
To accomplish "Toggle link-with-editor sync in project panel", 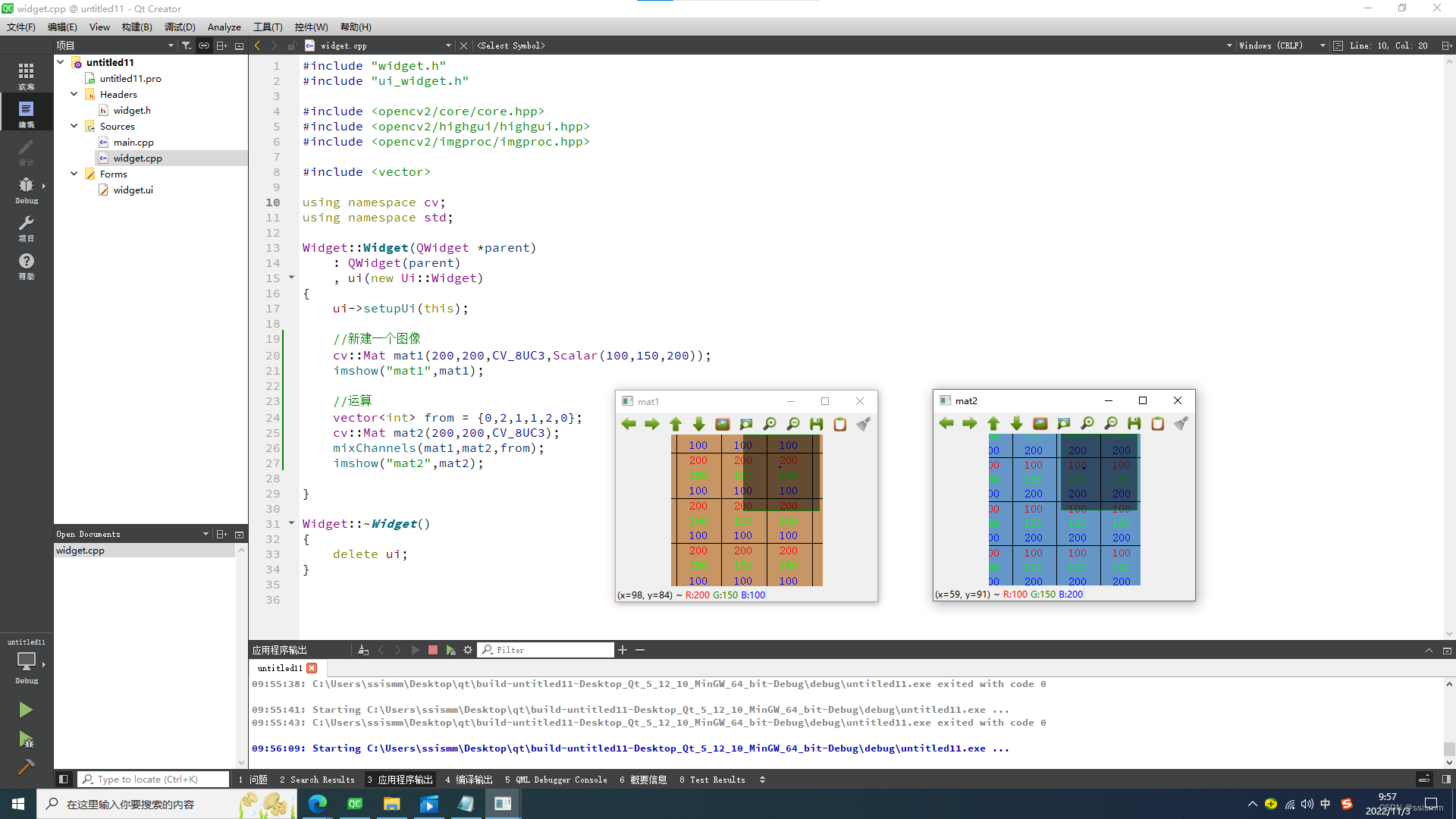I will (x=204, y=45).
